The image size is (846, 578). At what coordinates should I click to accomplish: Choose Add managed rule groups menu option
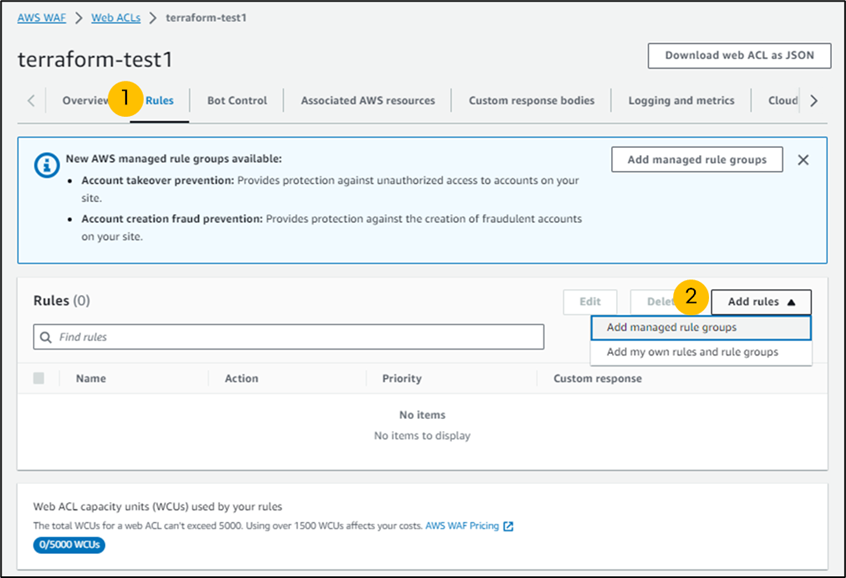tap(701, 328)
